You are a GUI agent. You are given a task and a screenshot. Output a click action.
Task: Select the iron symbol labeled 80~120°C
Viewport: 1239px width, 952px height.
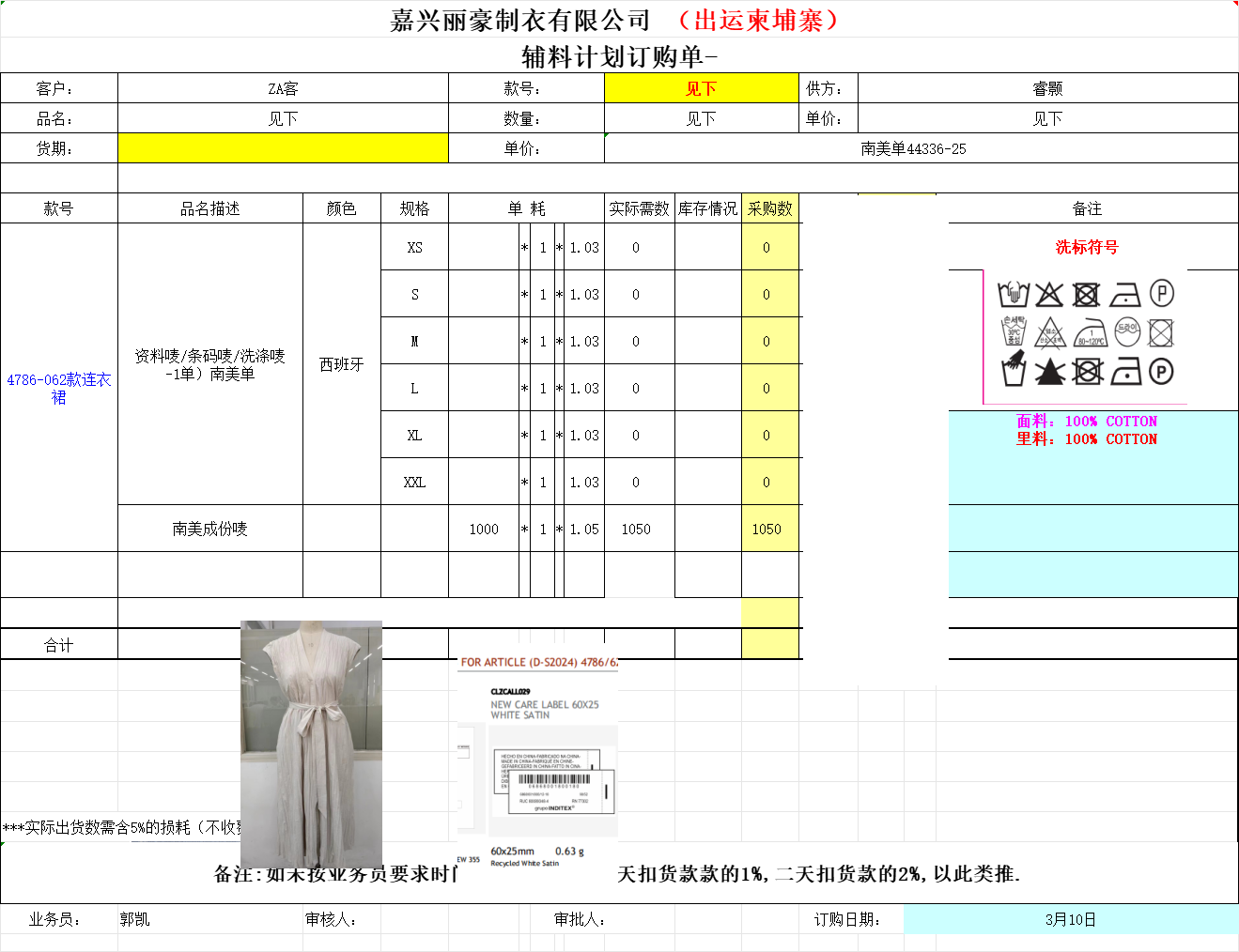[1090, 332]
